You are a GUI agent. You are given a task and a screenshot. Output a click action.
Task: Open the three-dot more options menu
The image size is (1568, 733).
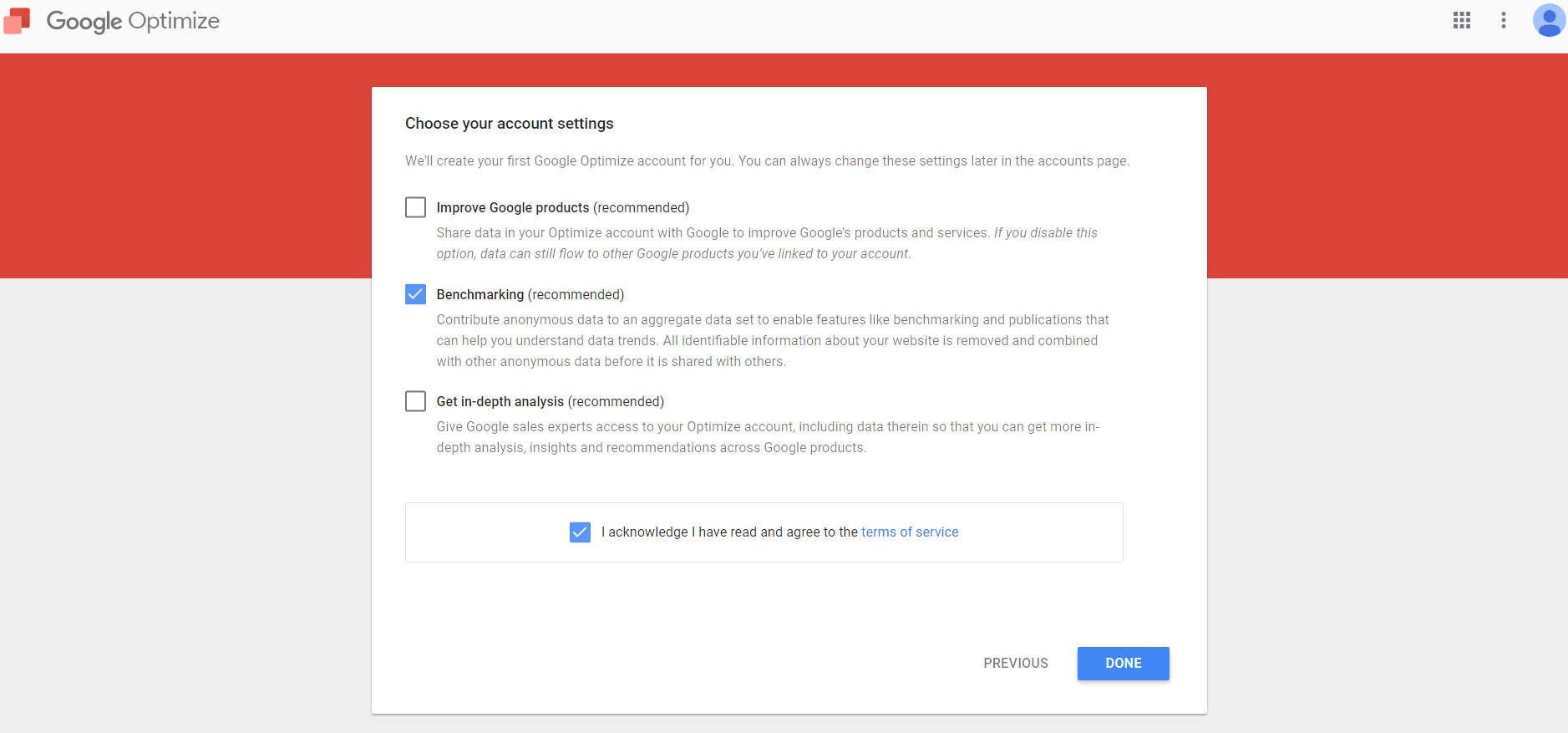1503,21
